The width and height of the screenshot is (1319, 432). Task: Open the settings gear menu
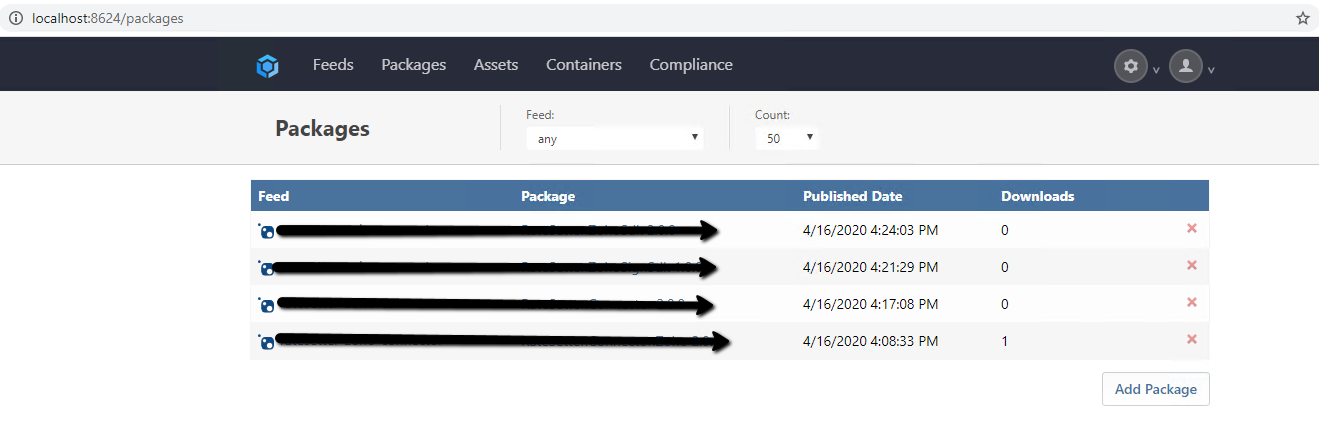click(1131, 66)
